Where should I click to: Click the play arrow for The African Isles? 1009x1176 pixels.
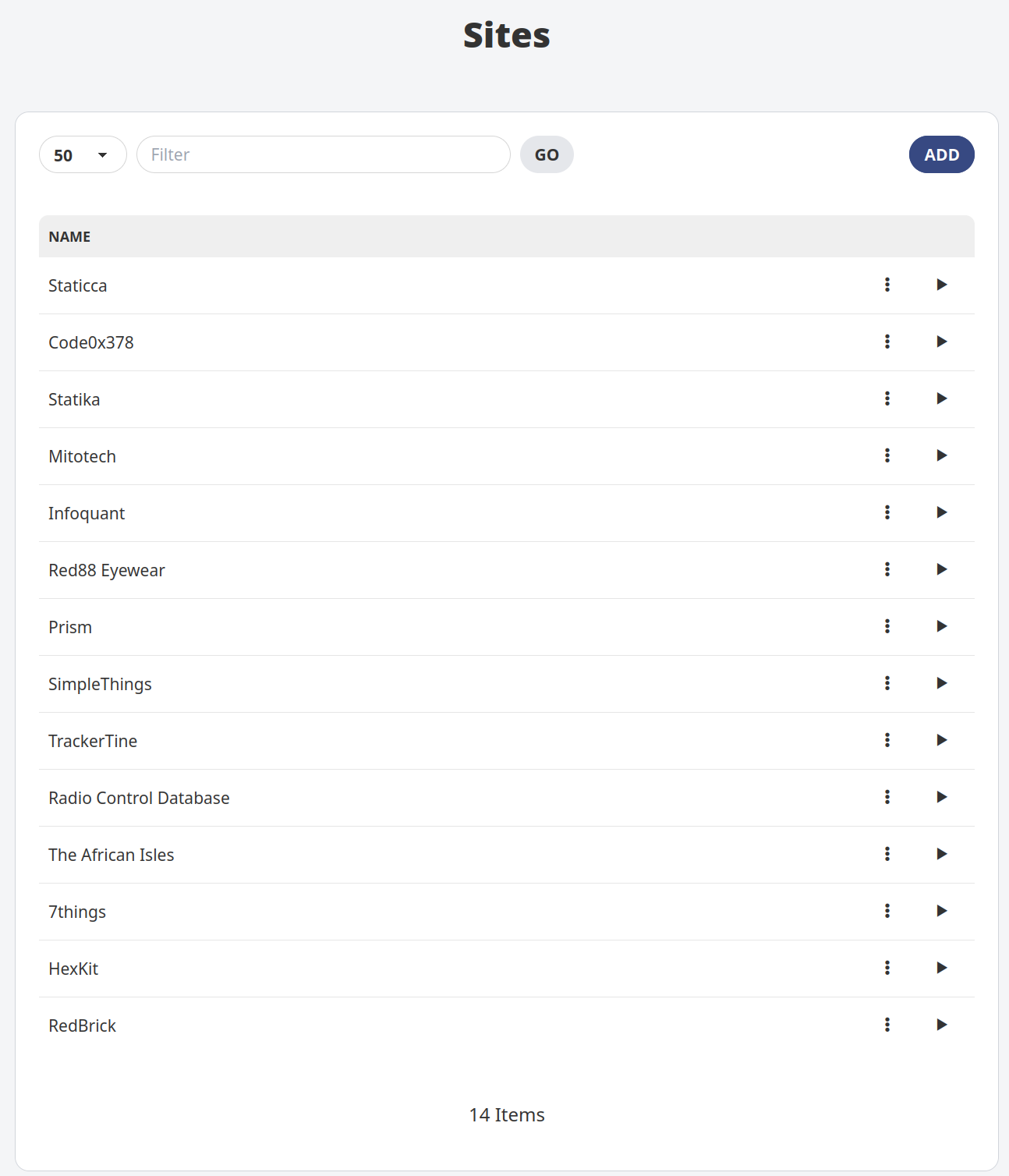tap(941, 854)
